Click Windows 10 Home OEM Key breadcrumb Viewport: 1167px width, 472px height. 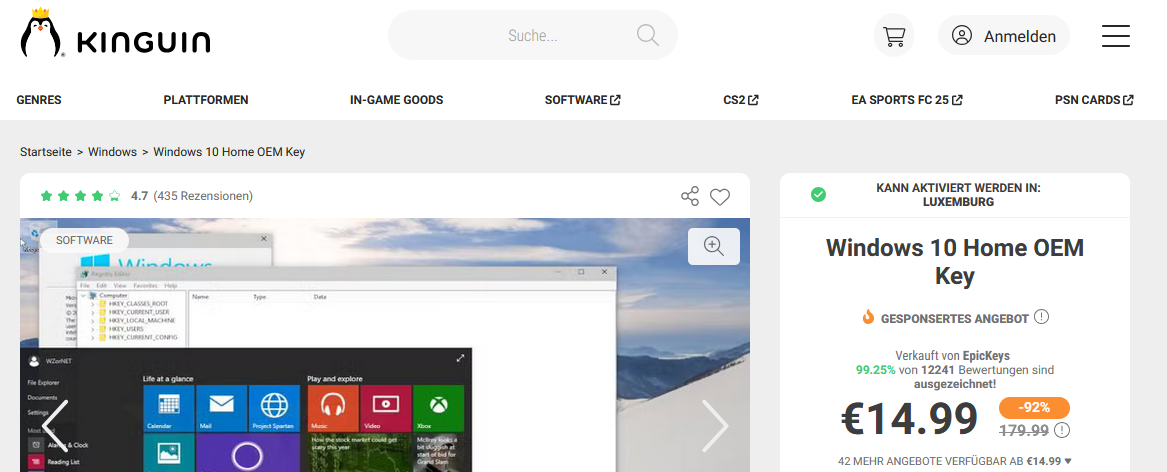229,152
